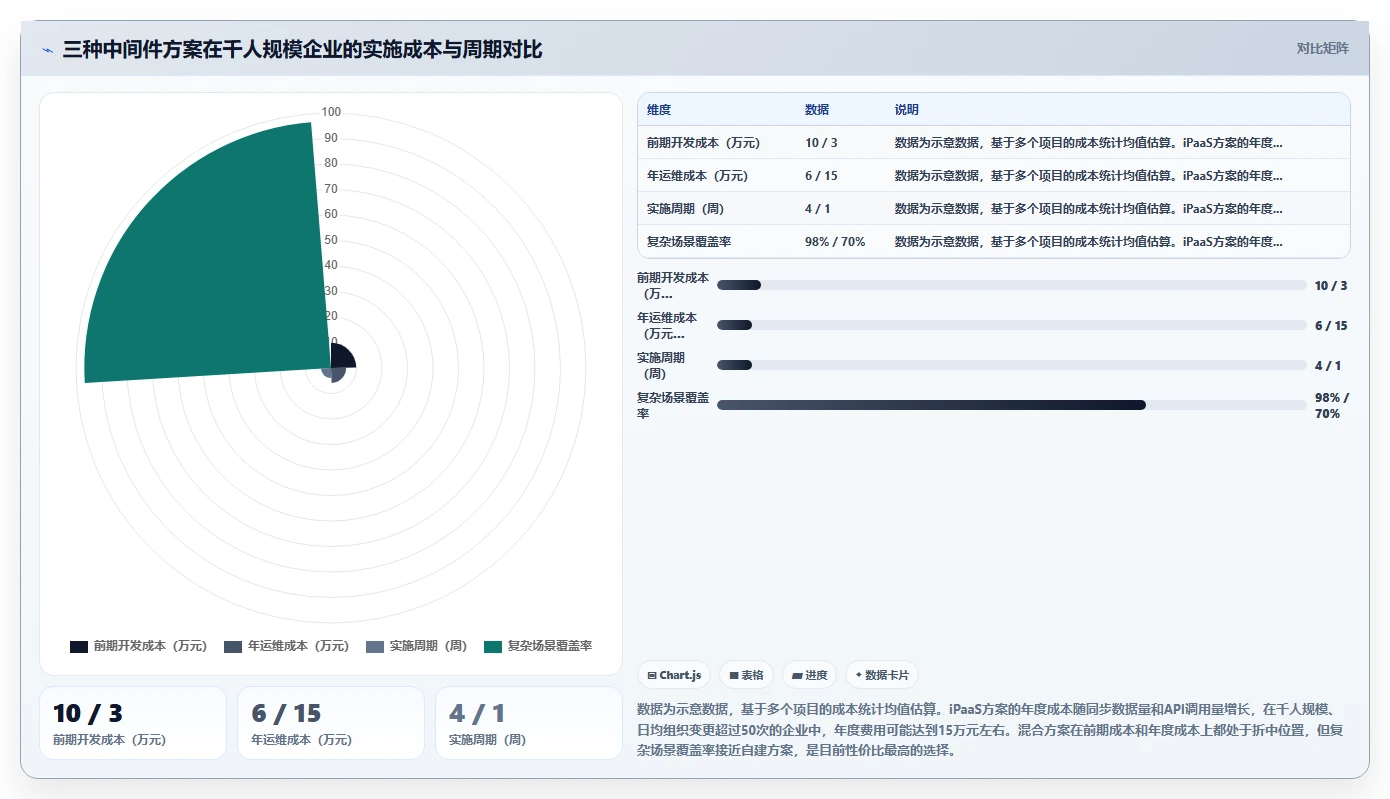The height and width of the screenshot is (799, 1390).
Task: Click the 实施周期（周）legend label
Action: [x=428, y=646]
